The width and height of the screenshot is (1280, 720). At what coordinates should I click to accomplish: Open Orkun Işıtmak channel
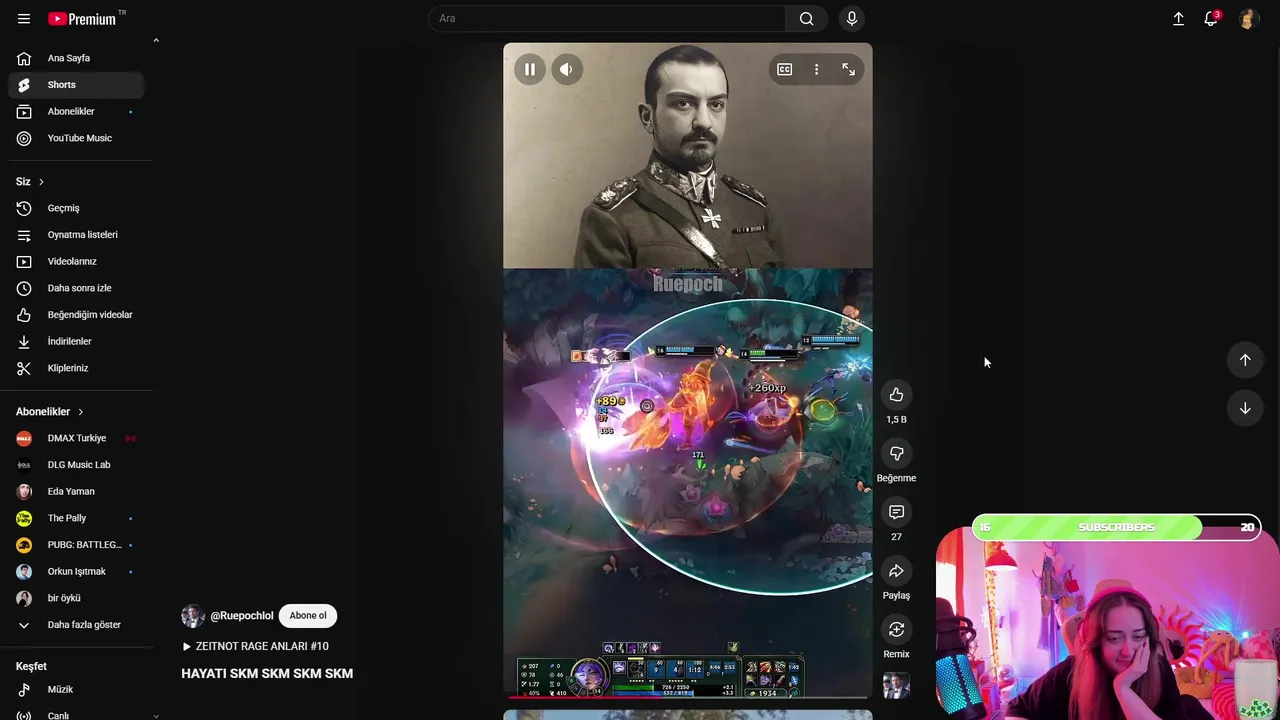pos(76,571)
